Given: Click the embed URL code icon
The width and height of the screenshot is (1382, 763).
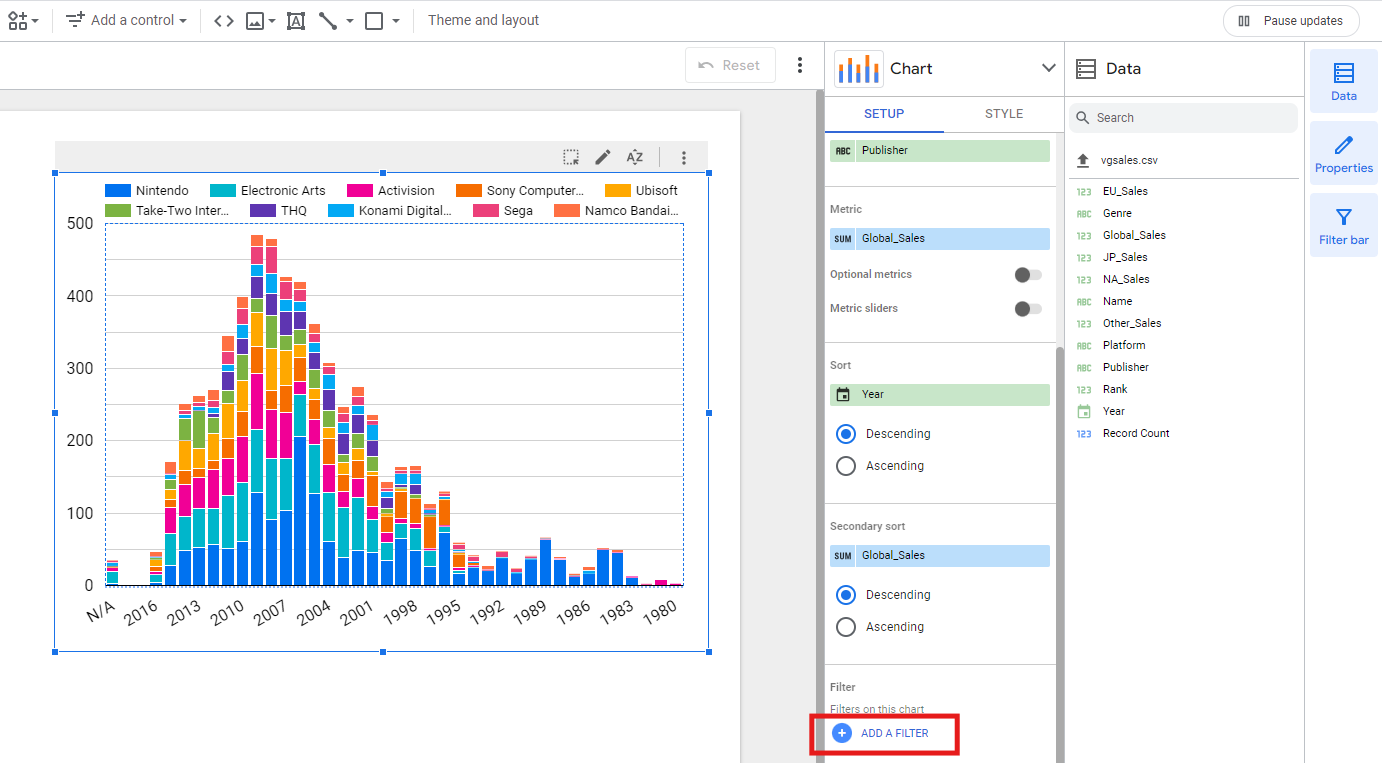Looking at the screenshot, I should [x=224, y=20].
